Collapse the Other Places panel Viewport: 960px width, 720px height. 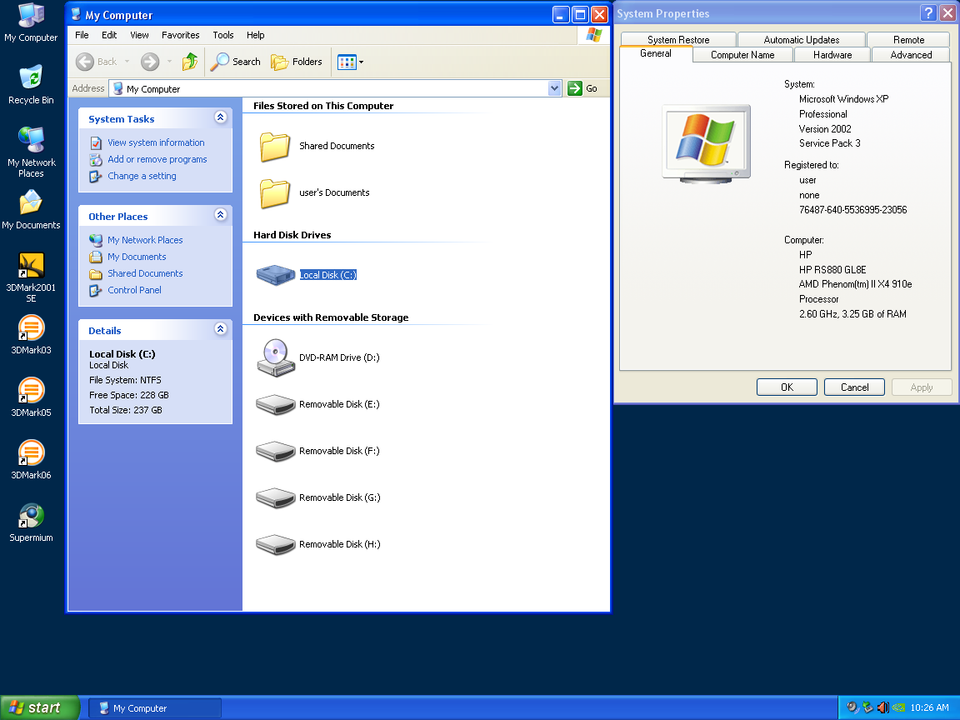[220, 215]
